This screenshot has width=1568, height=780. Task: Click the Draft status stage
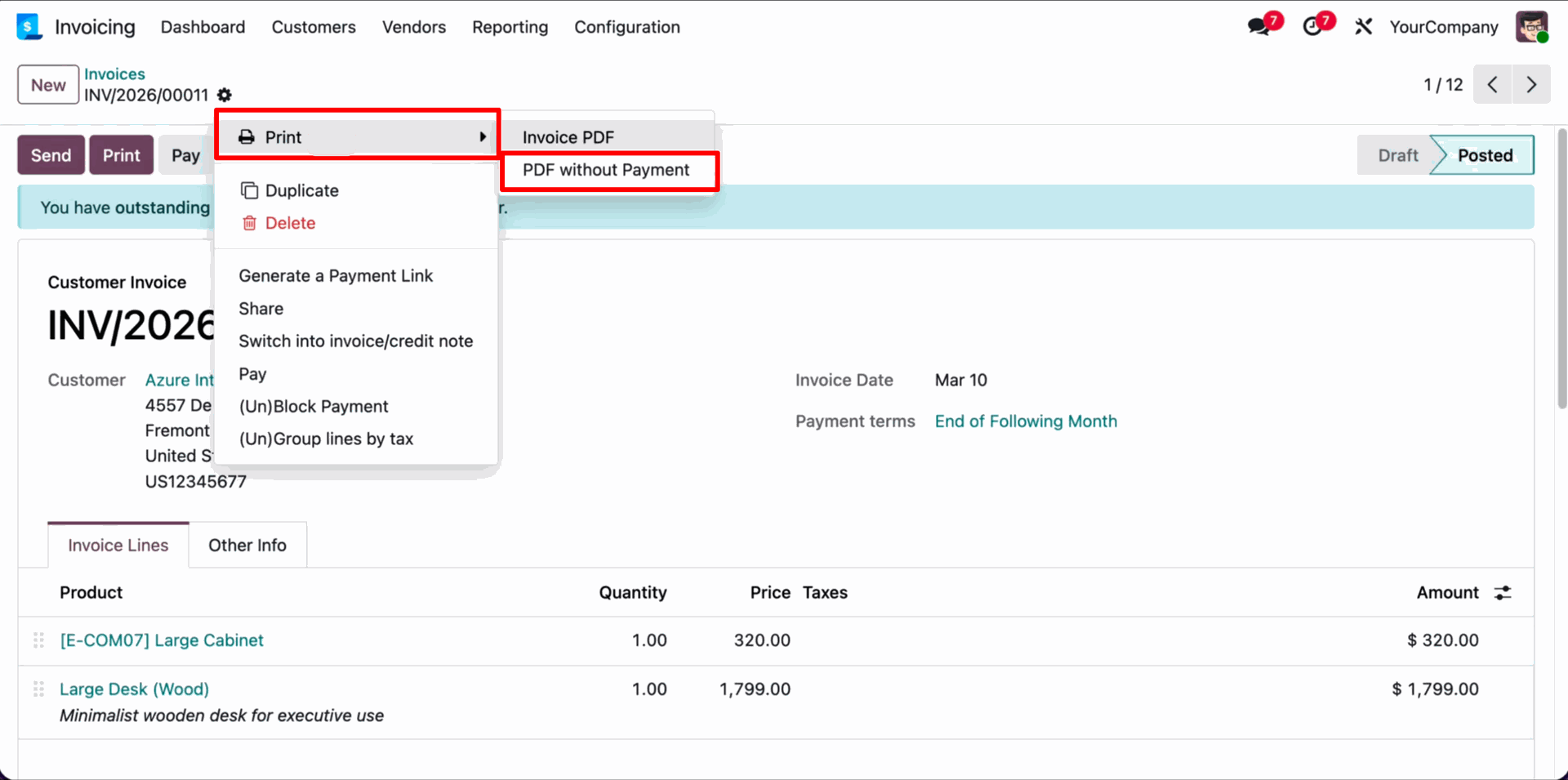pos(1397,155)
